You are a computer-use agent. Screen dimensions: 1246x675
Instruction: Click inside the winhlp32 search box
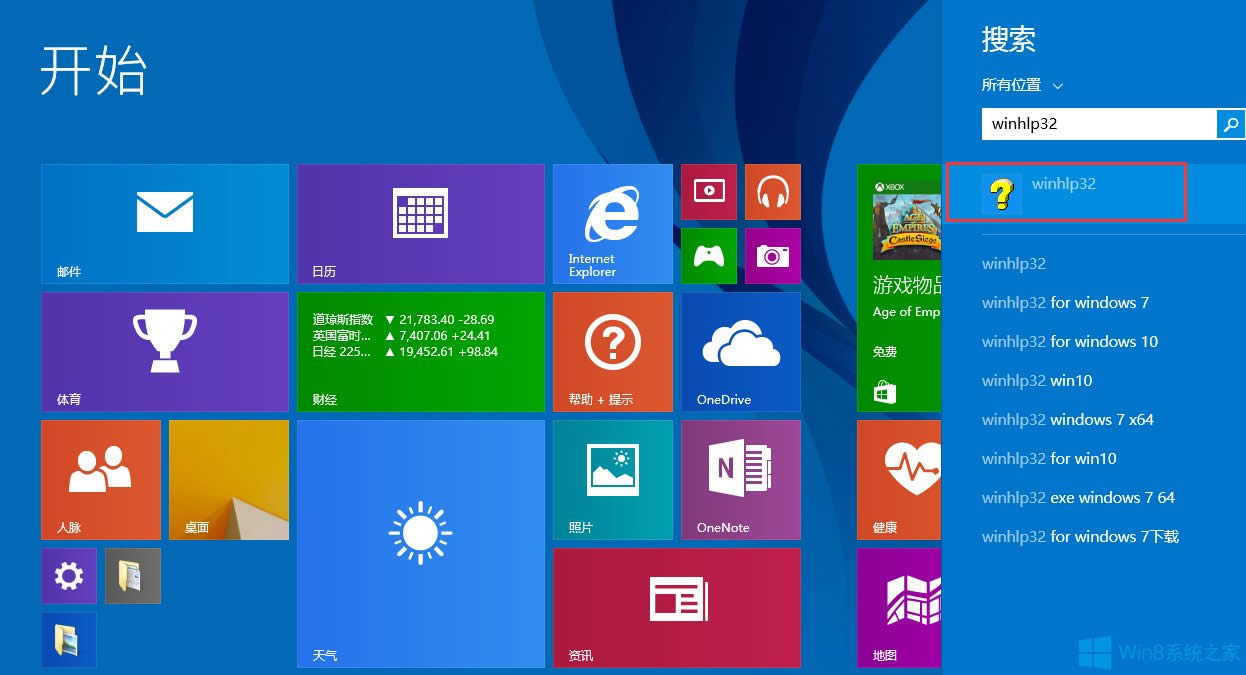point(1100,123)
